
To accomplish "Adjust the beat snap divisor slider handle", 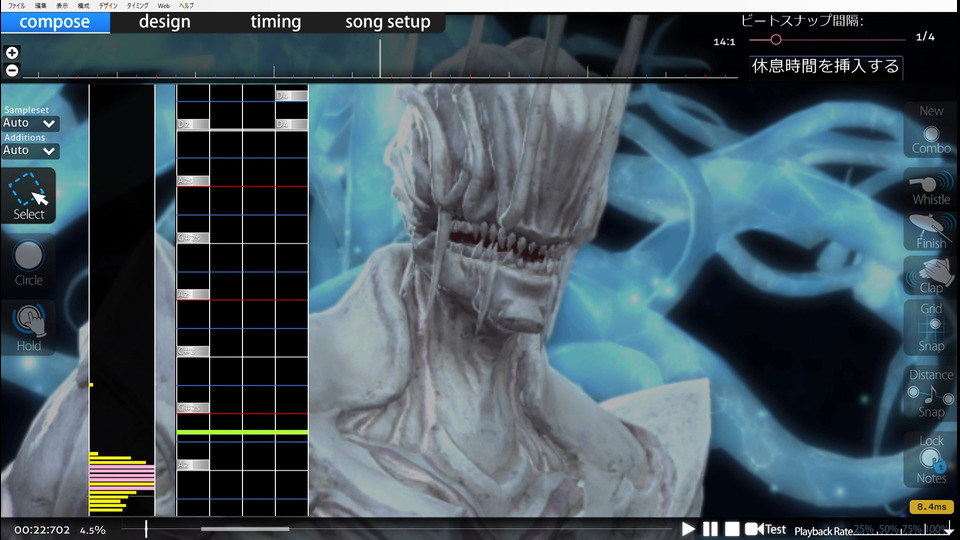I will coord(776,40).
